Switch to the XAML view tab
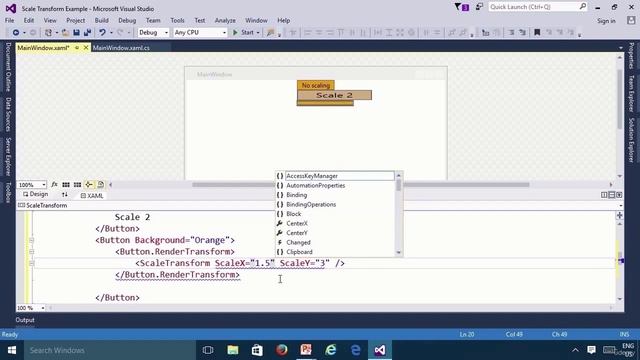Screen dimensions: 640x360 tap(92, 196)
